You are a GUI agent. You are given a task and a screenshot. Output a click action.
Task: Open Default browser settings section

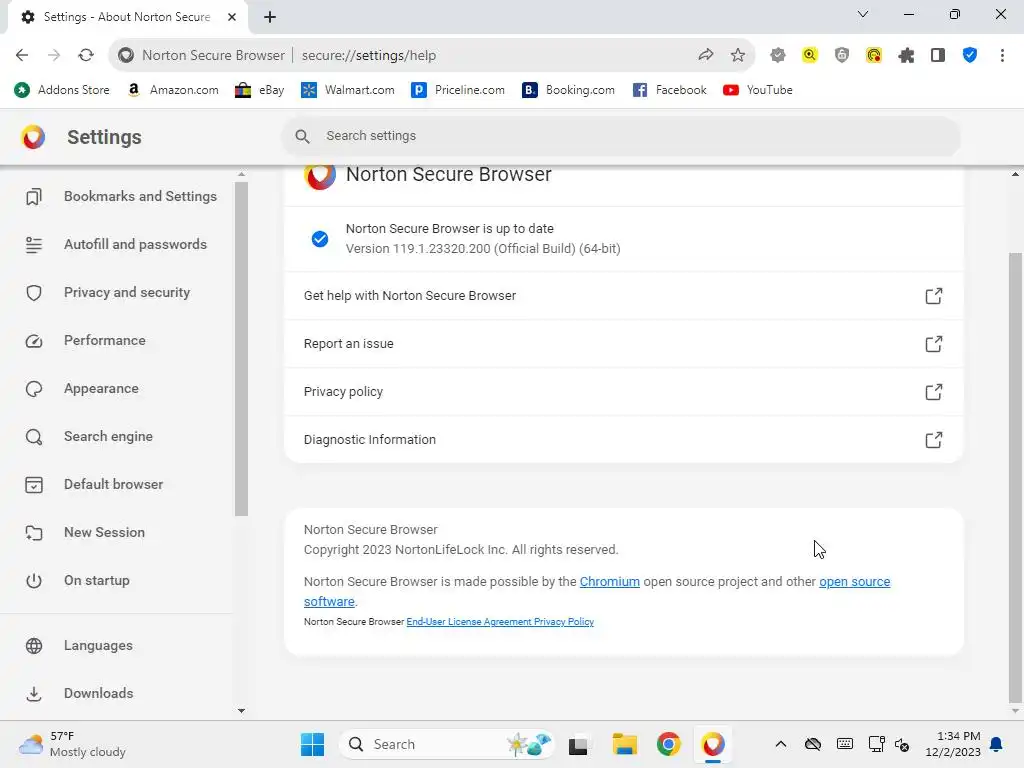[x=94, y=485]
